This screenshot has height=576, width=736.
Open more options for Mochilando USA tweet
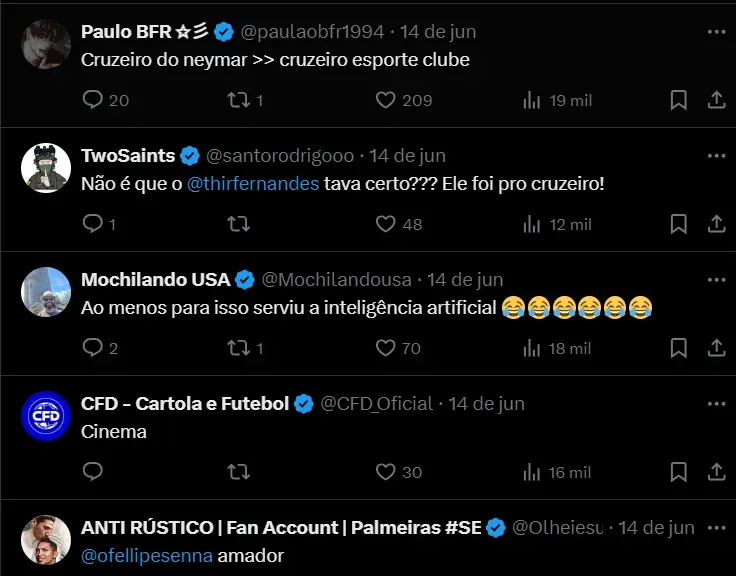[716, 280]
